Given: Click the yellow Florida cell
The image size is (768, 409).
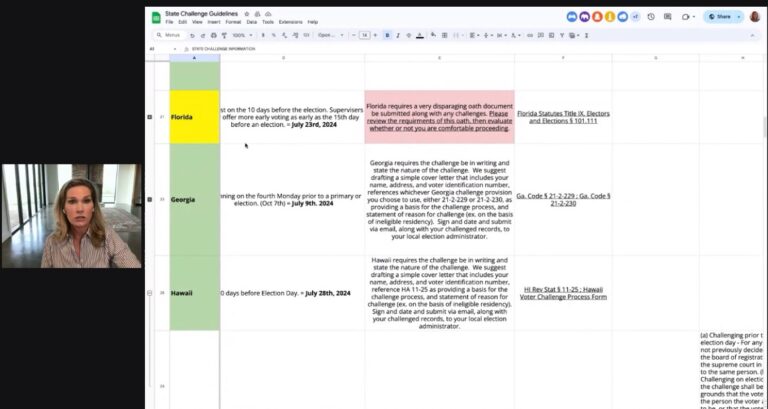Looking at the screenshot, I should point(194,117).
